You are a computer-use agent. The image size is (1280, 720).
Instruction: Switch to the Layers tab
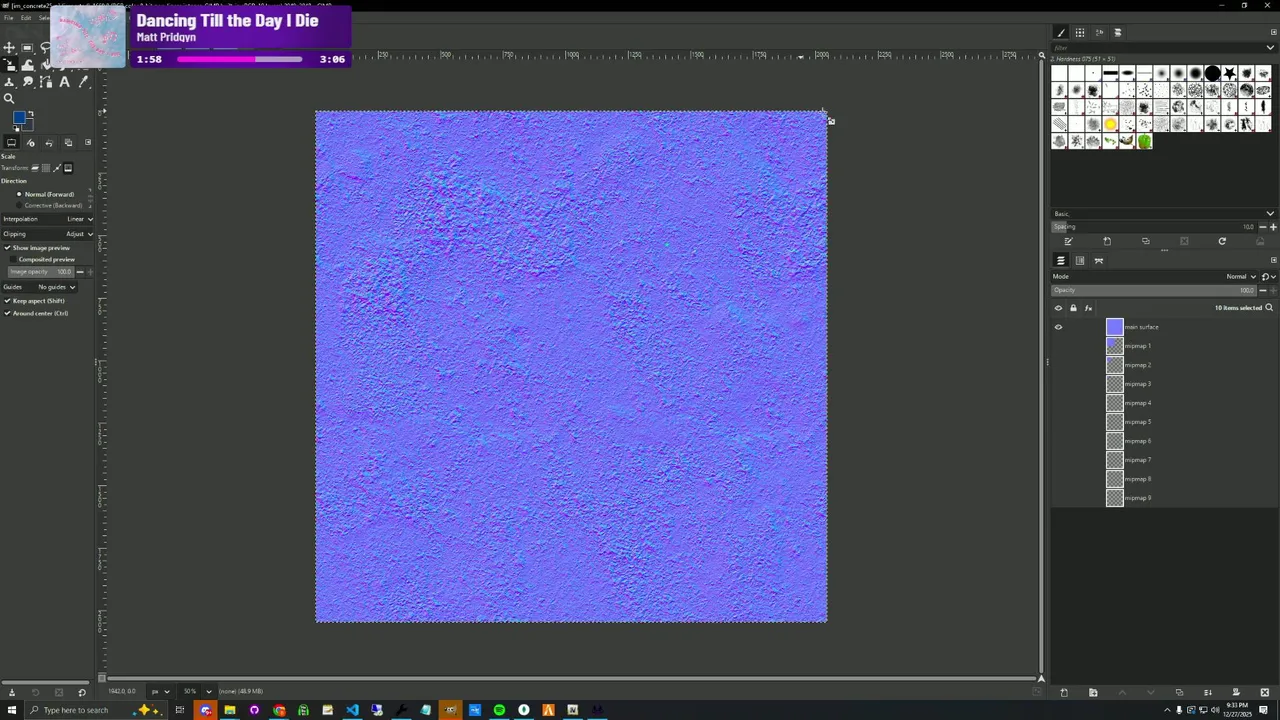coord(1061,260)
